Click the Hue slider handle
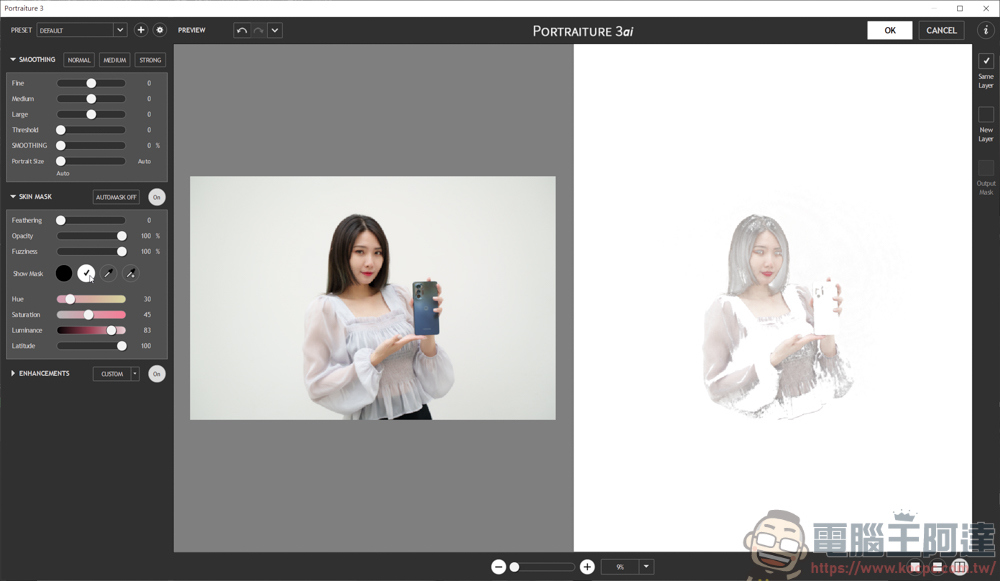This screenshot has height=581, width=1000. (x=70, y=299)
